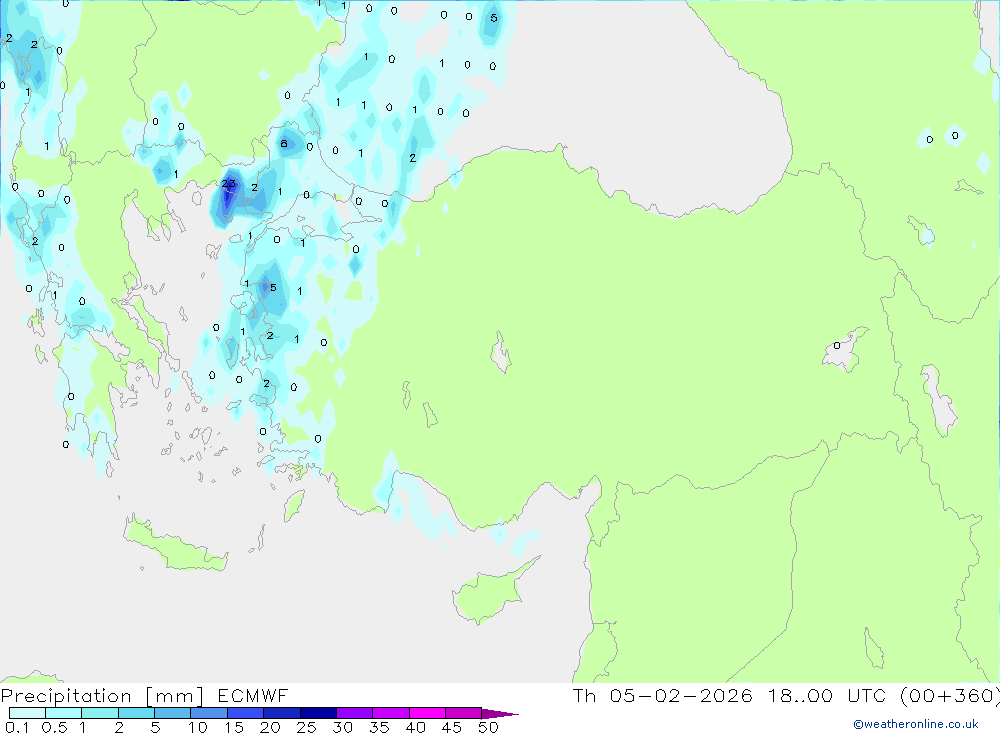
Task: Click the 6 mm precipitation value marker
Action: coord(285,143)
